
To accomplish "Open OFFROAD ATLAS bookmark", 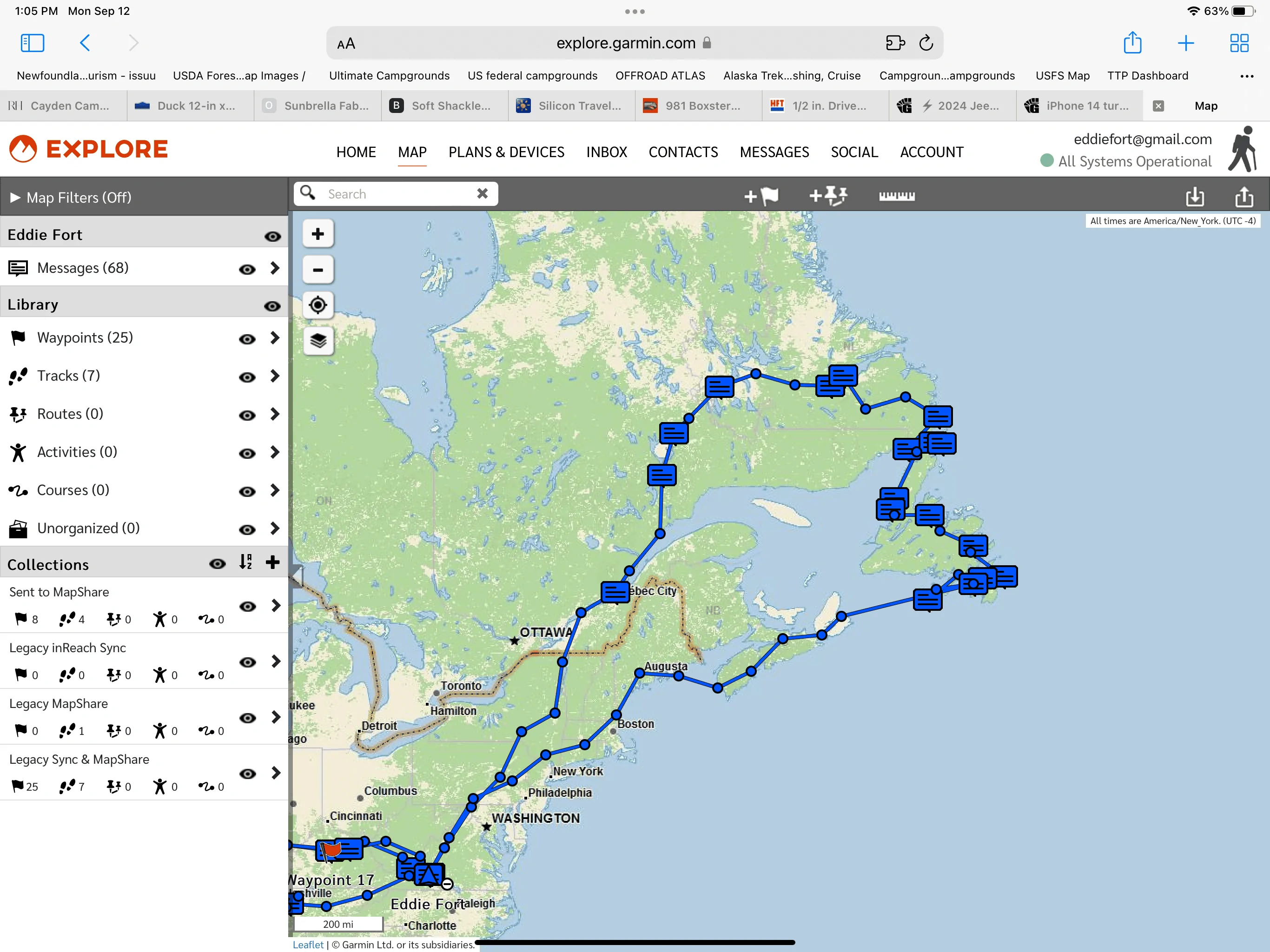I will pos(660,76).
